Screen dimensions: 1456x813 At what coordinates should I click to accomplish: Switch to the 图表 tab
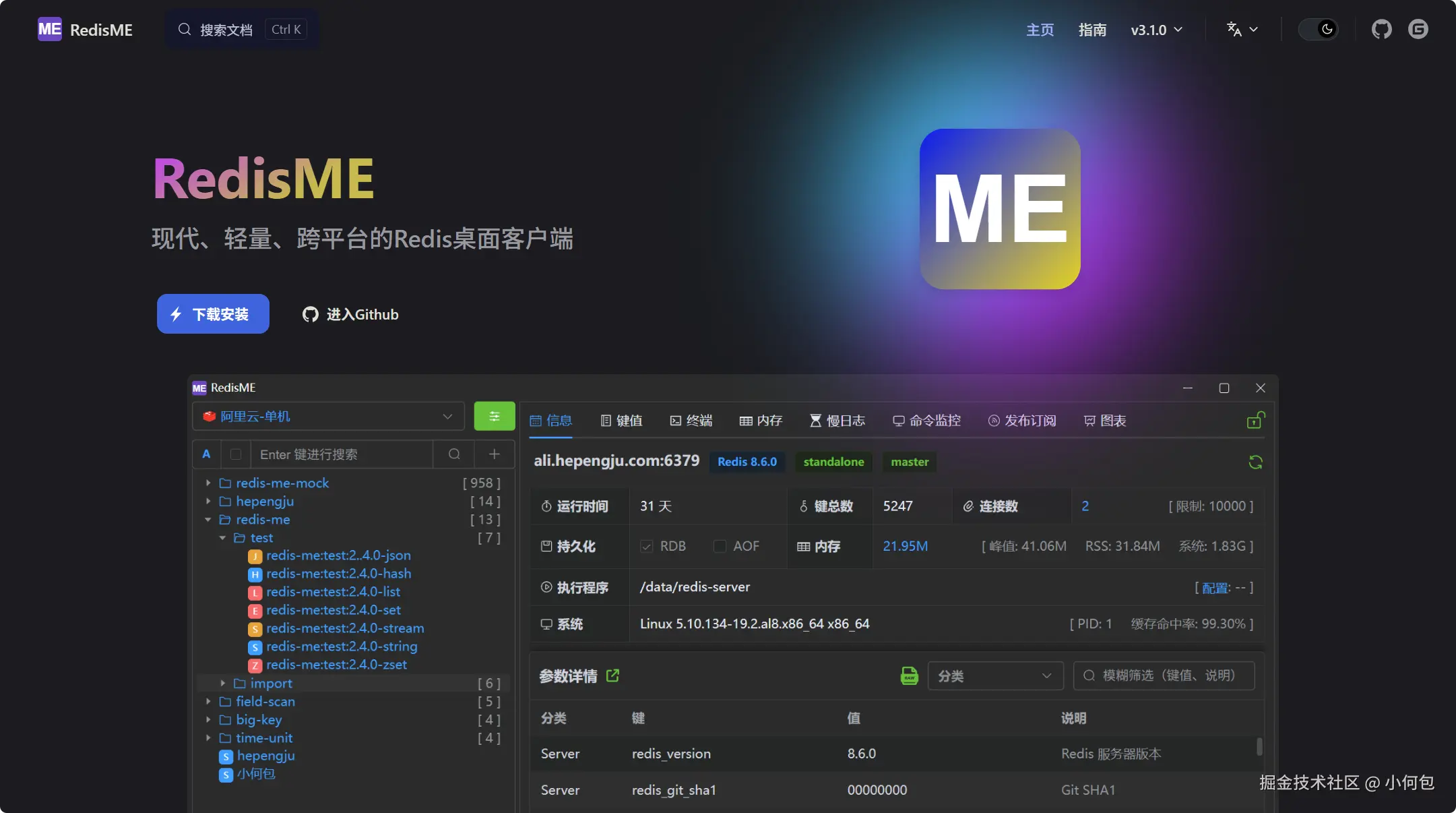click(1105, 421)
